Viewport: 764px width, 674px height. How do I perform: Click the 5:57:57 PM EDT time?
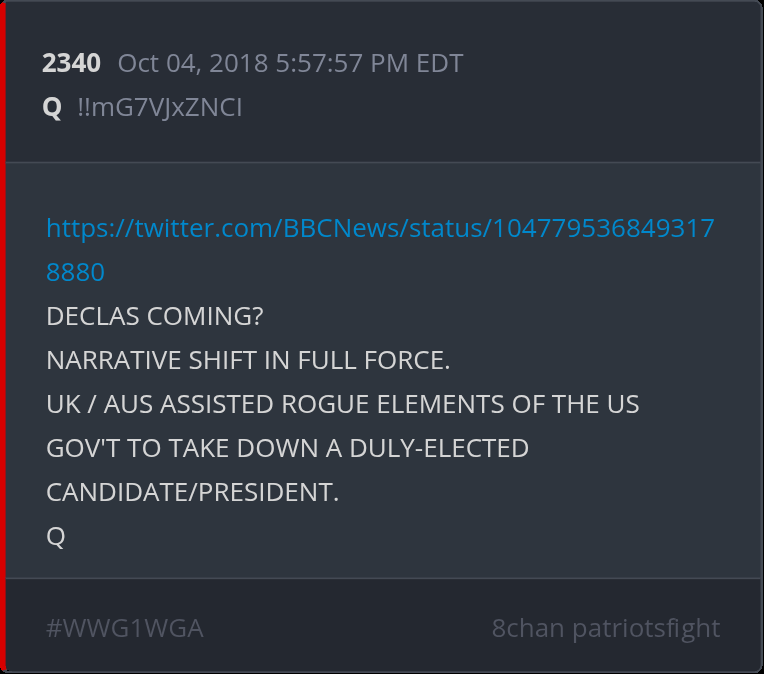point(369,63)
